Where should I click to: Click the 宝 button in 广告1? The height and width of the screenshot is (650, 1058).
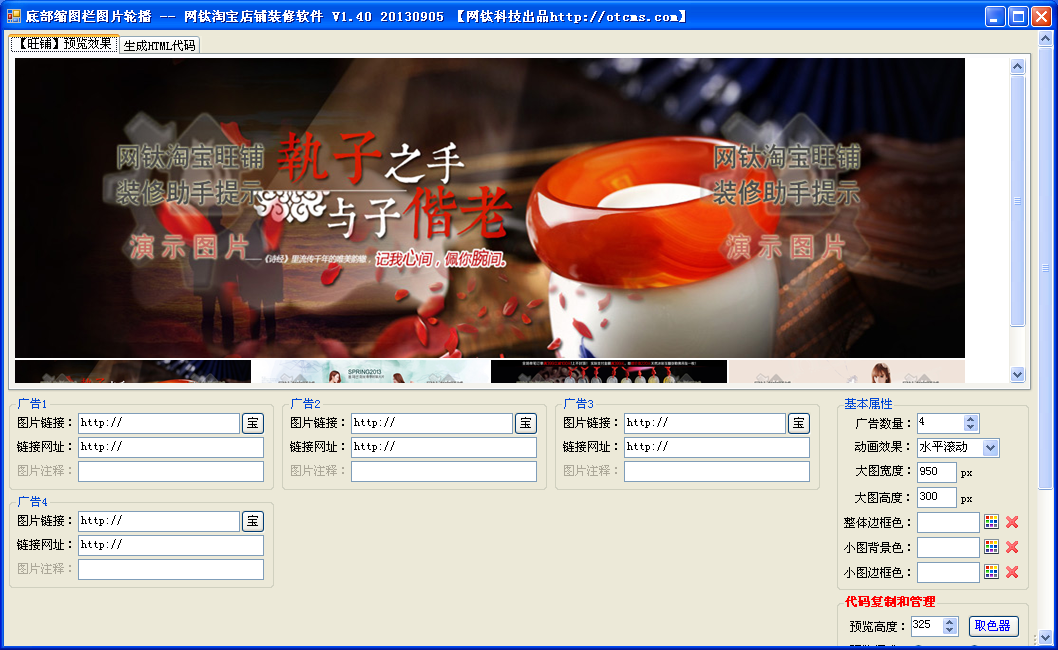click(x=253, y=423)
